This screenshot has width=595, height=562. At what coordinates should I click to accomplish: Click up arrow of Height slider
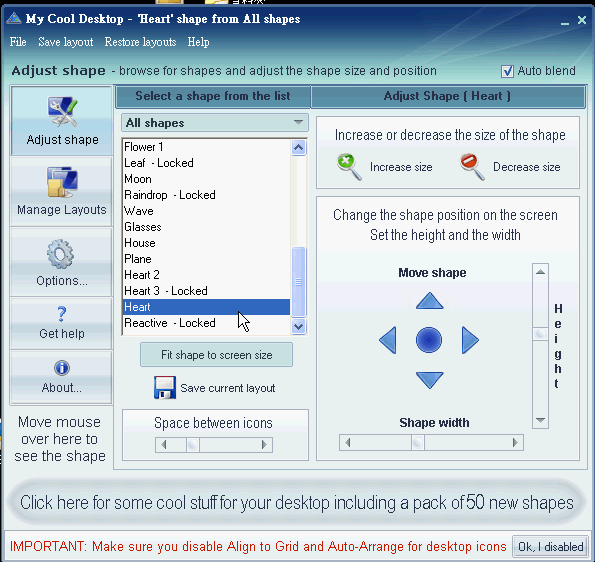pyautogui.click(x=540, y=272)
